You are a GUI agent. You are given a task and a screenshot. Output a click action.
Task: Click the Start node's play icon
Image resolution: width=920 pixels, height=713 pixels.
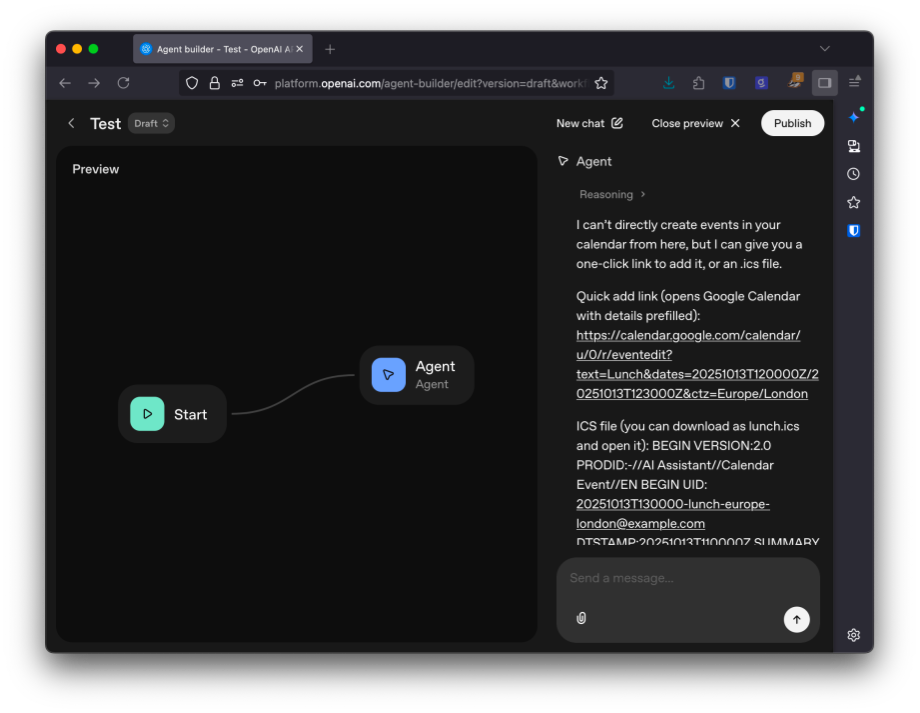[x=146, y=414]
